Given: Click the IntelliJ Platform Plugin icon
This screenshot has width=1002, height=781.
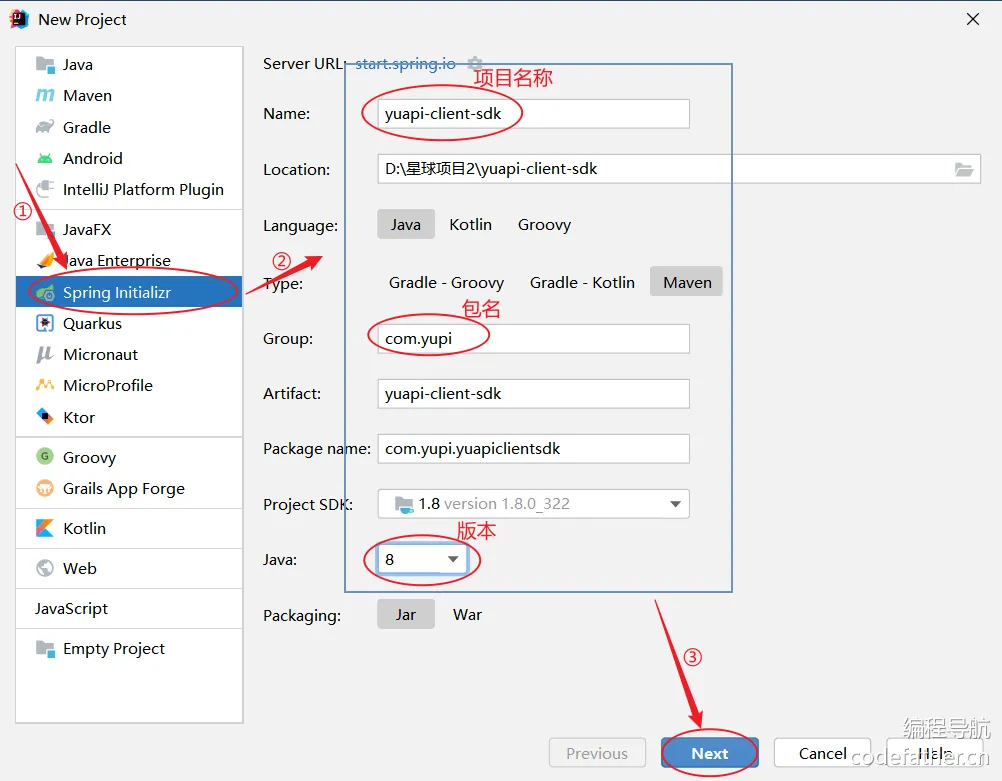Looking at the screenshot, I should pos(45,189).
